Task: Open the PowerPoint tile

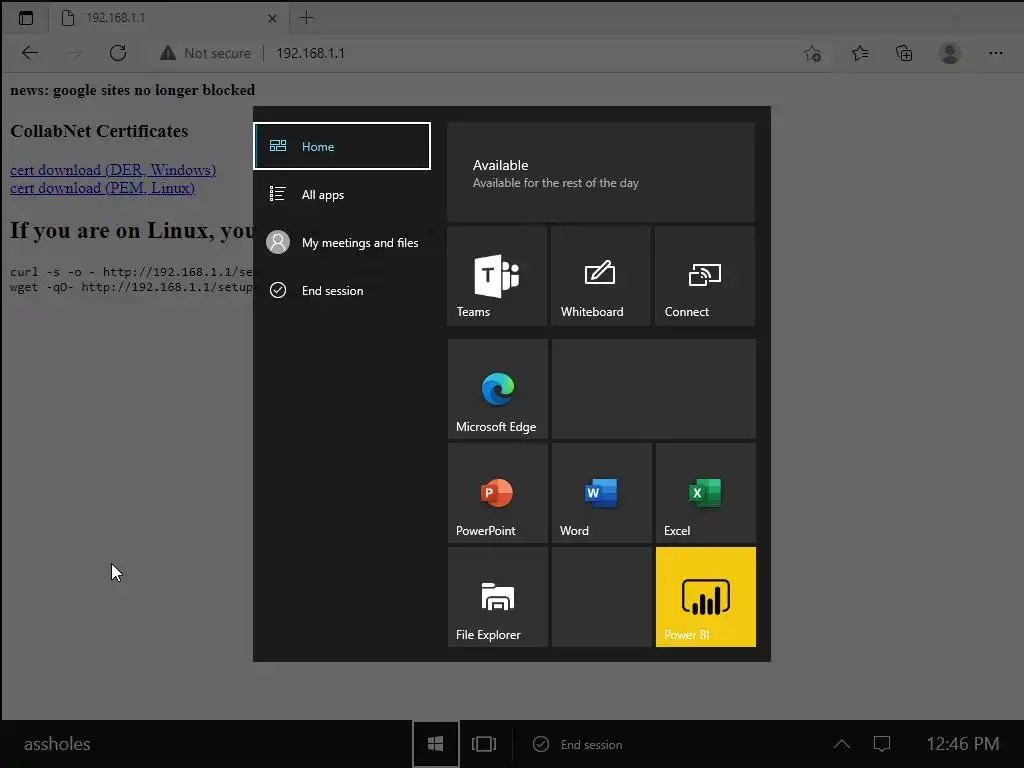Action: (x=498, y=493)
